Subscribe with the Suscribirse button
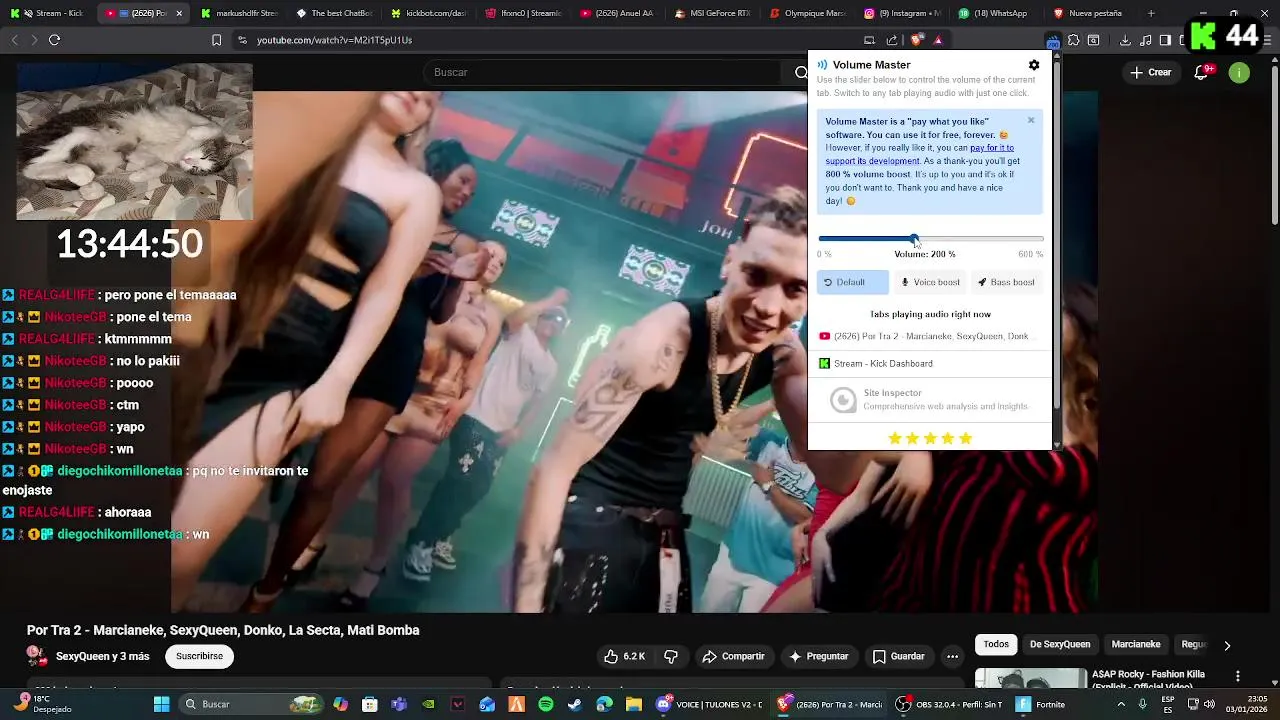 [x=199, y=656]
